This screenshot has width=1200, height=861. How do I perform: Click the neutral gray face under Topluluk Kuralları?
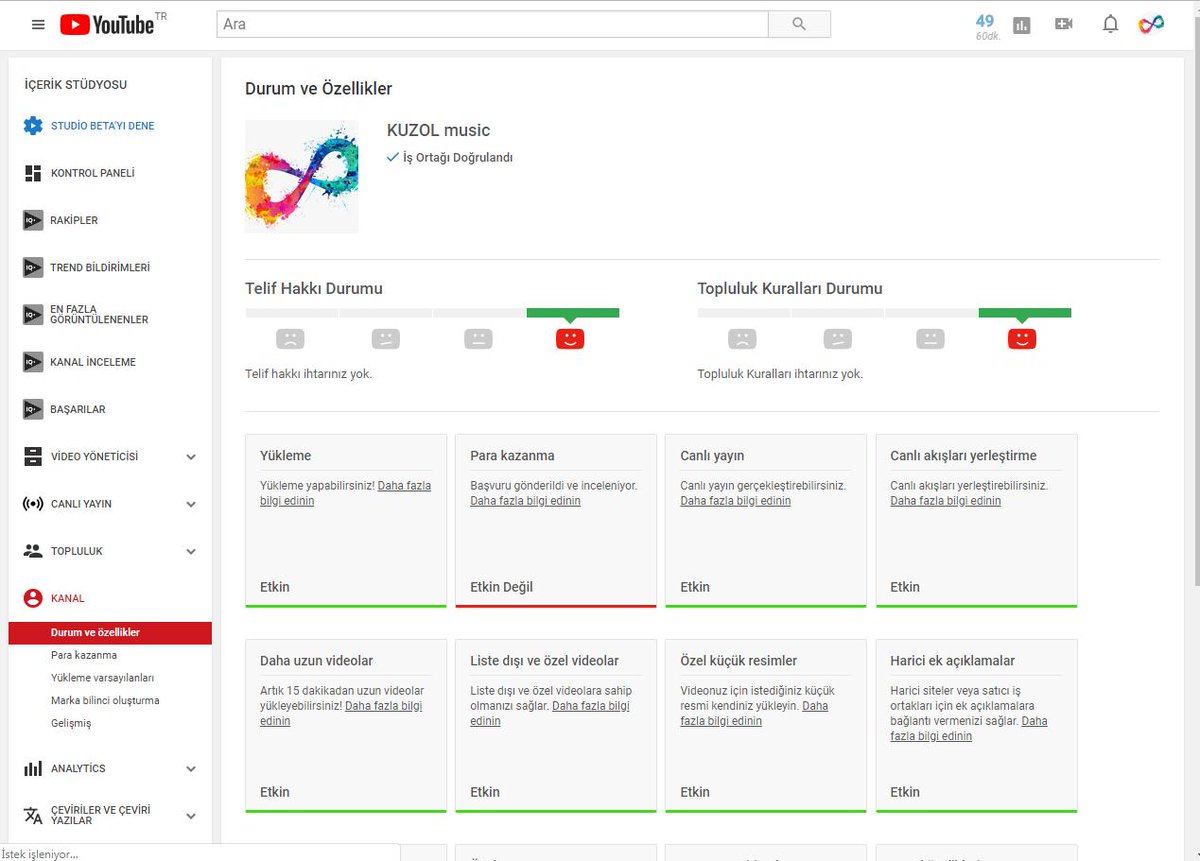pyautogui.click(x=931, y=338)
